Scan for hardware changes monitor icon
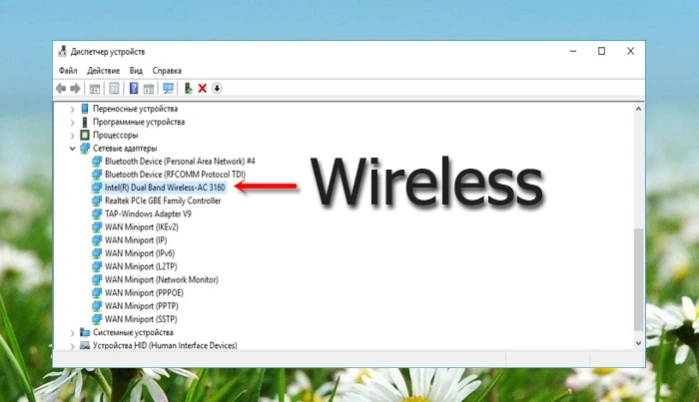699x402 pixels. (168, 88)
